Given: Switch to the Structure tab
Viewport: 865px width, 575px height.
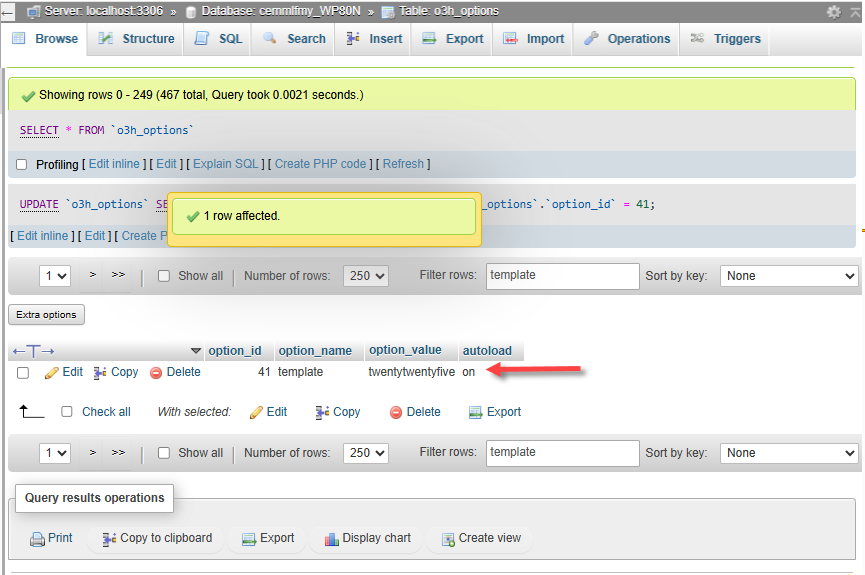Looking at the screenshot, I should point(136,39).
